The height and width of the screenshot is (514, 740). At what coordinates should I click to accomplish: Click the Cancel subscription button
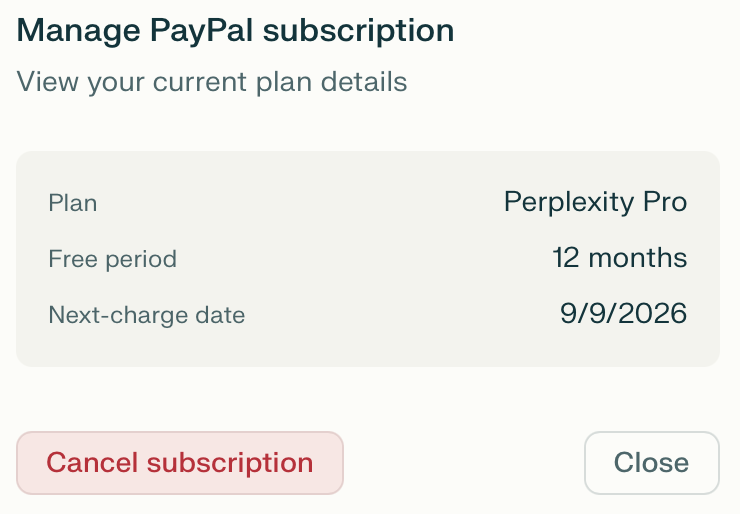(x=180, y=463)
